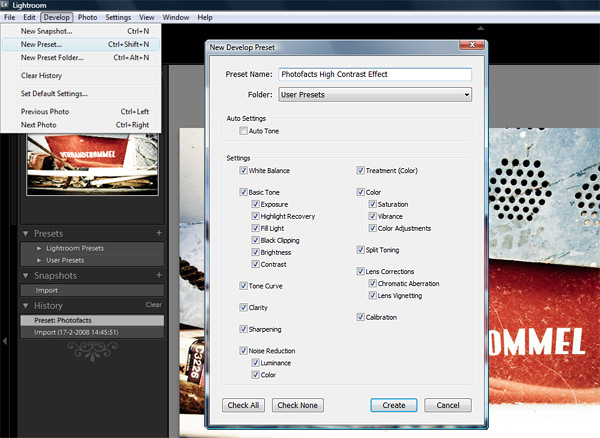This screenshot has height=438, width=600.
Task: Uncheck the White Balance setting
Action: [x=243, y=170]
